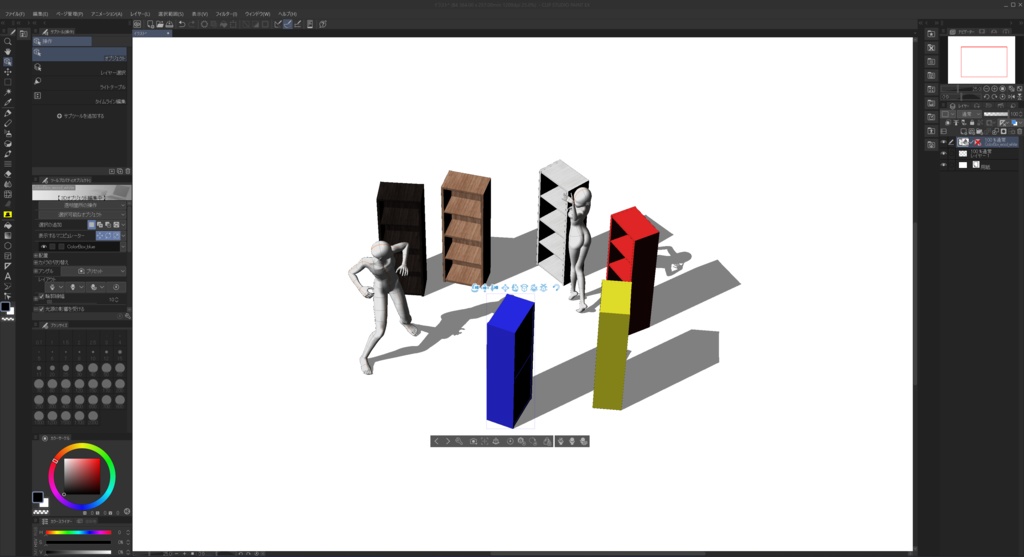
Task: Zoom out using Navigator minus icon
Action: (x=986, y=89)
